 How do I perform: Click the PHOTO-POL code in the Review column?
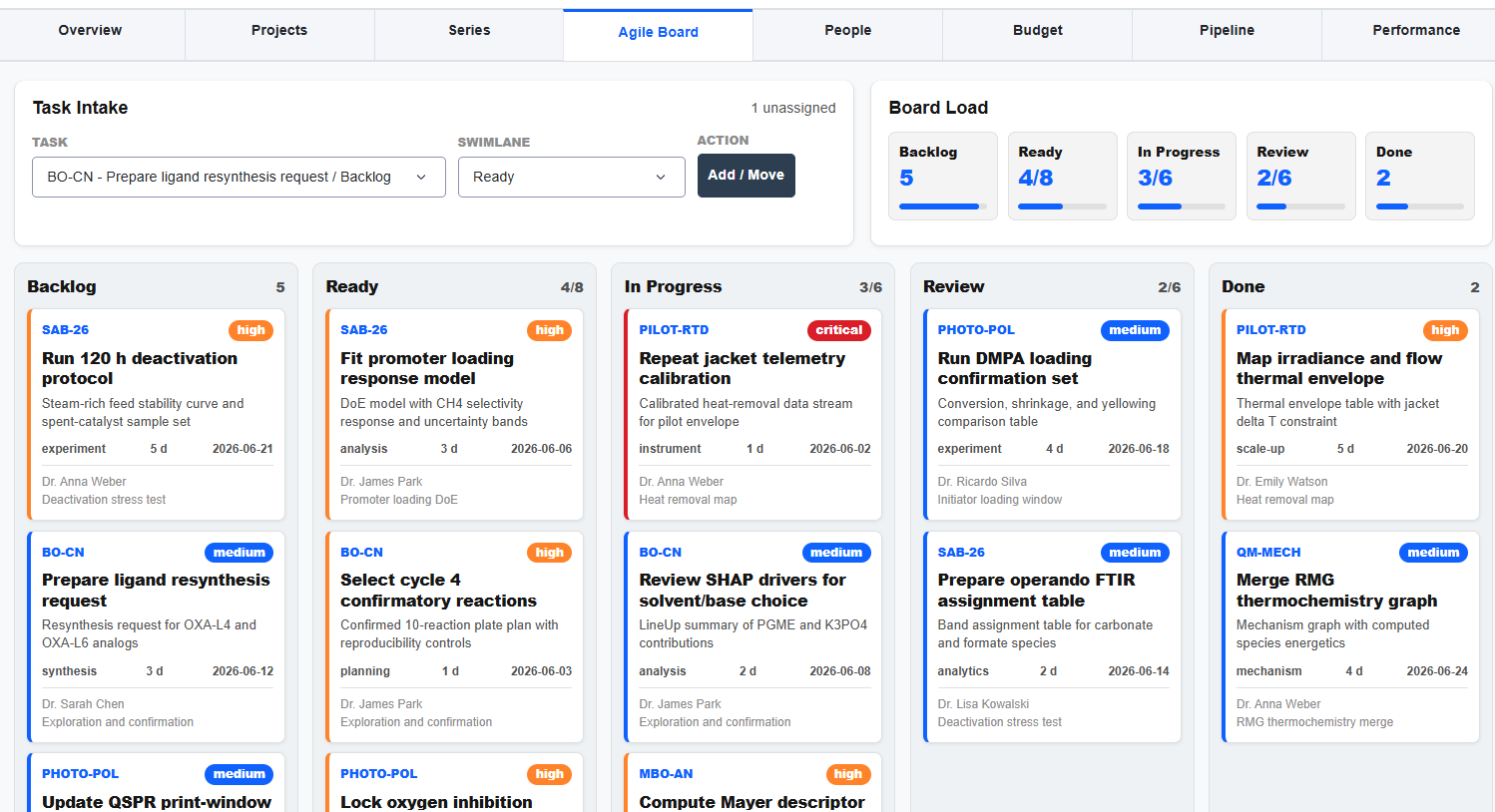(x=976, y=330)
